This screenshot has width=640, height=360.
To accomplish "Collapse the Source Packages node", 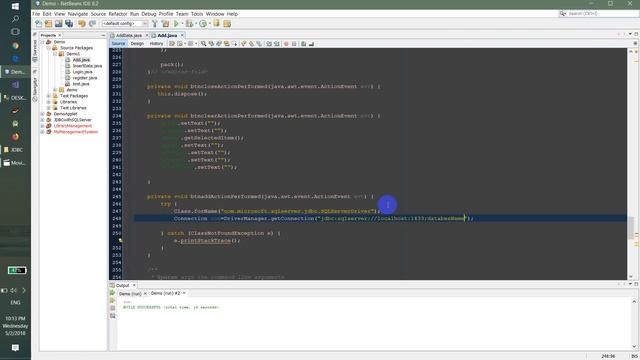I will click(x=49, y=48).
